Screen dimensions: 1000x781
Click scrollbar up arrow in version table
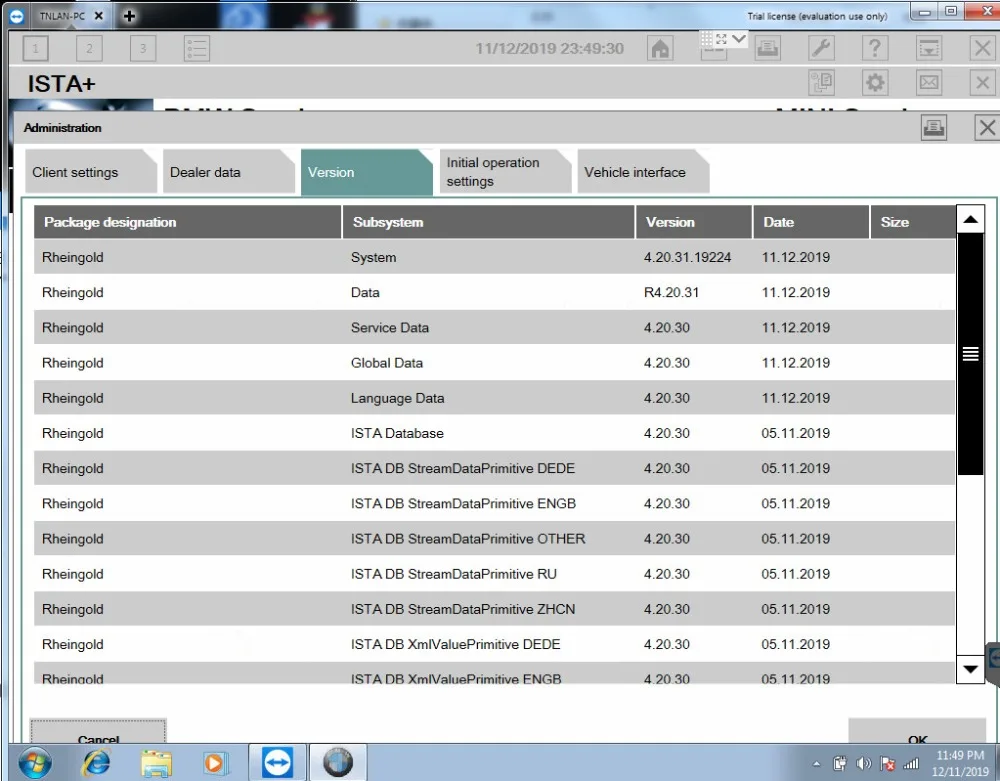tap(971, 219)
